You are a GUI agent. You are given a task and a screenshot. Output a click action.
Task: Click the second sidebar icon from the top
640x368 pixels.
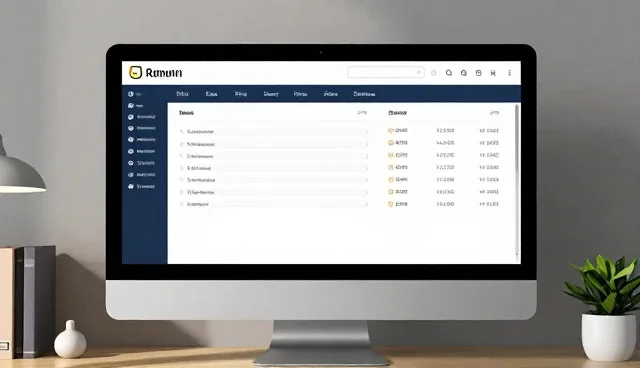coord(131,105)
